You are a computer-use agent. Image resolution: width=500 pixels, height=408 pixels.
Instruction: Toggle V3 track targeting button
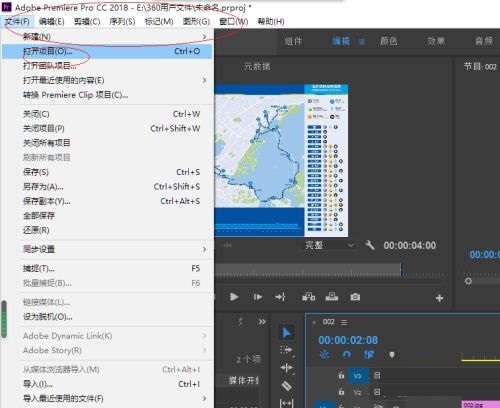pyautogui.click(x=358, y=376)
